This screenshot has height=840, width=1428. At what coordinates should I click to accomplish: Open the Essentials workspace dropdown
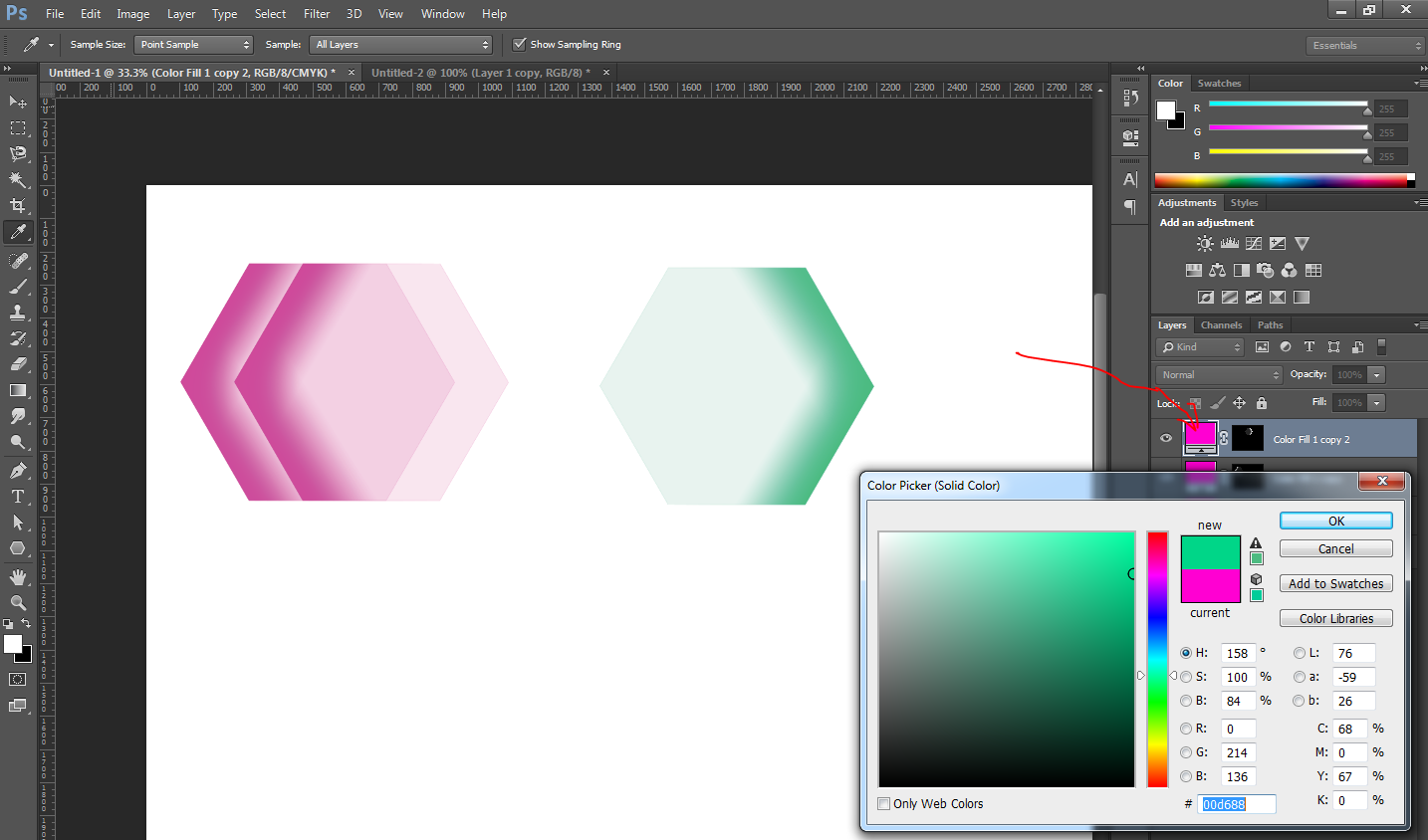(x=1365, y=46)
